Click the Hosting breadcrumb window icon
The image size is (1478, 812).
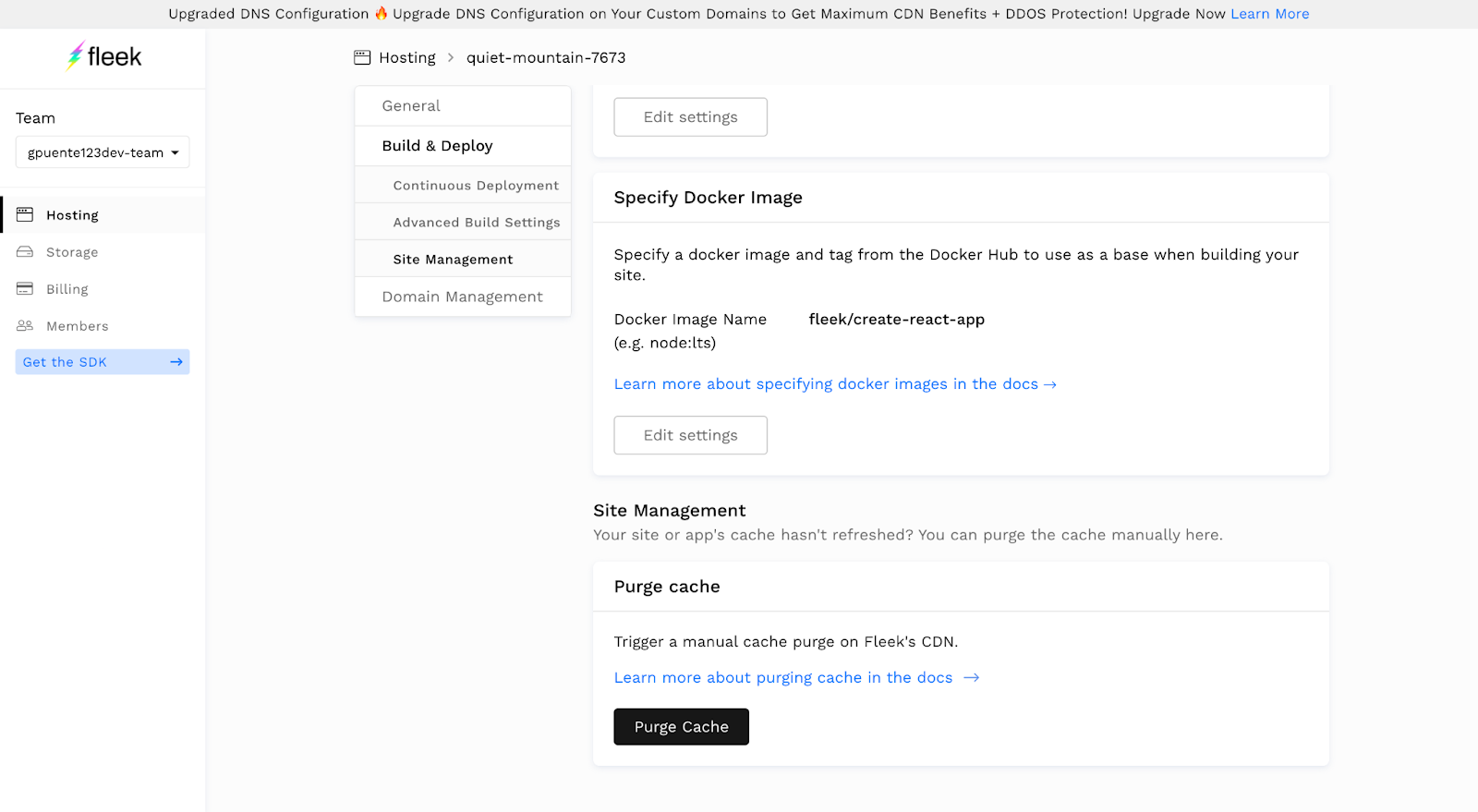click(362, 57)
